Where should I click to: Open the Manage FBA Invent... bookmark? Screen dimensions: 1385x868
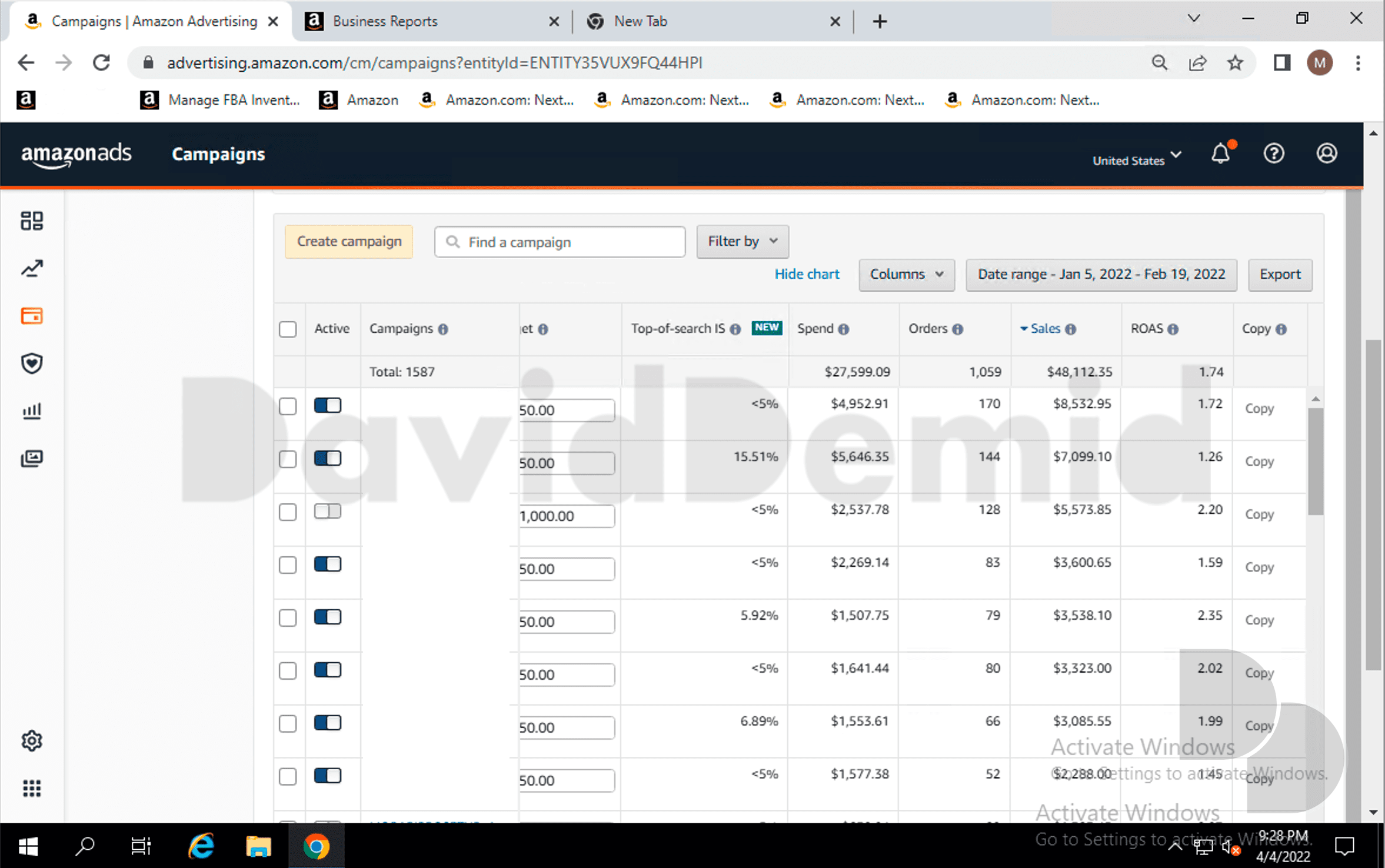pyautogui.click(x=219, y=100)
